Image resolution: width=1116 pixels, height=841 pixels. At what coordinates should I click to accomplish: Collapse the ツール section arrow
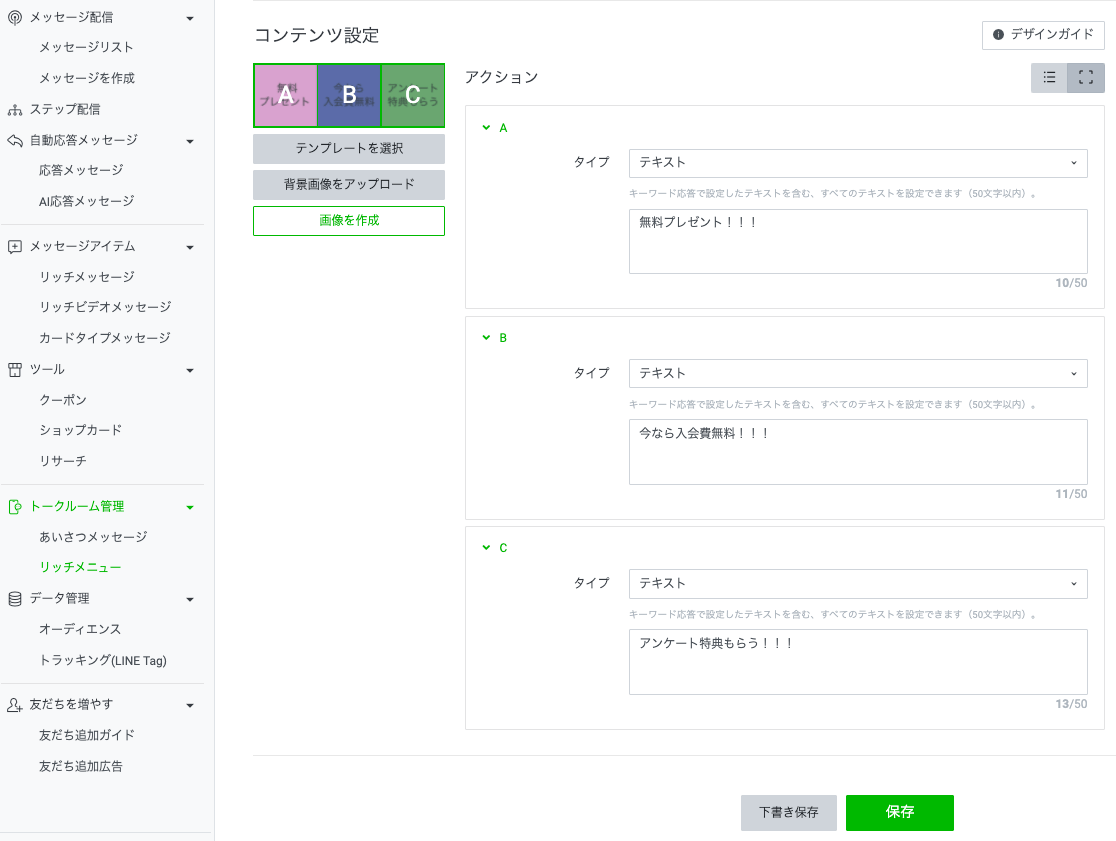[190, 371]
